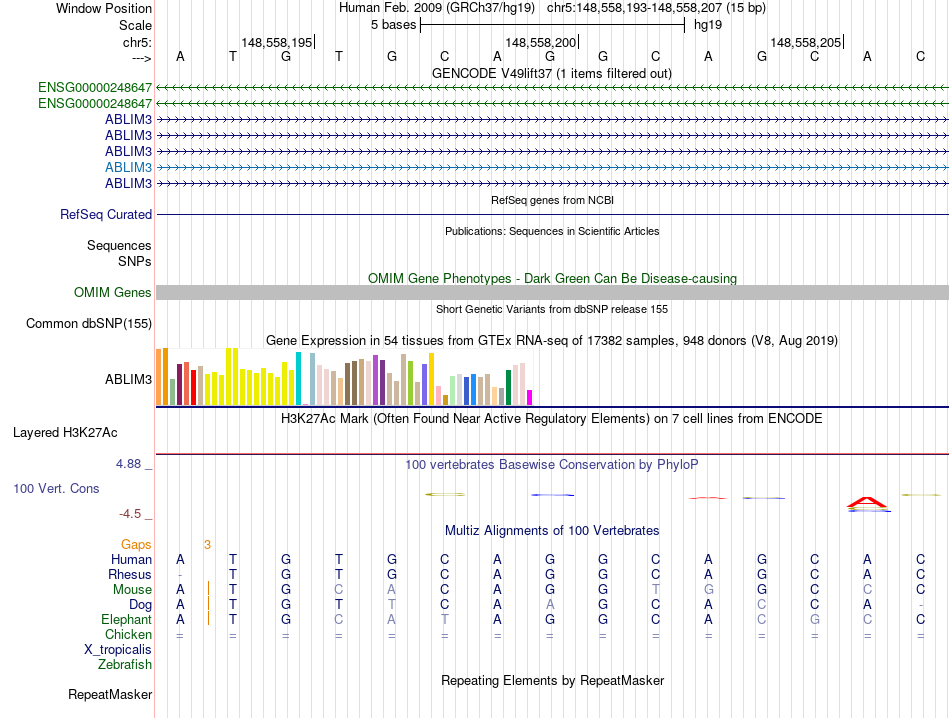Image resolution: width=950 pixels, height=718 pixels.
Task: Click the RepeatMasker track label
Action: point(110,694)
